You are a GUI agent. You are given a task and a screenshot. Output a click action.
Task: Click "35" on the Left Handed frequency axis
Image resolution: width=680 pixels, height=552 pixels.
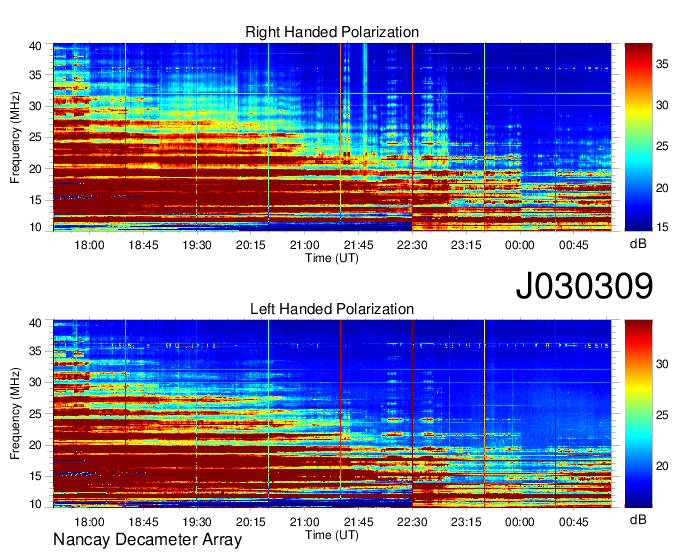35,352
